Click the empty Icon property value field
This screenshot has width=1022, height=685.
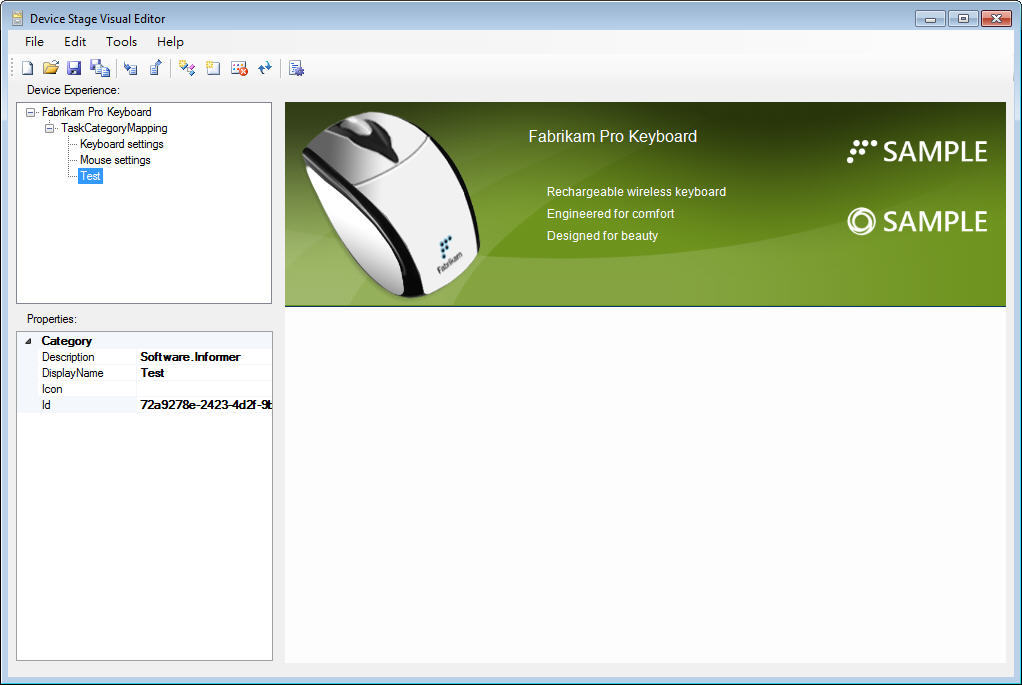click(205, 389)
